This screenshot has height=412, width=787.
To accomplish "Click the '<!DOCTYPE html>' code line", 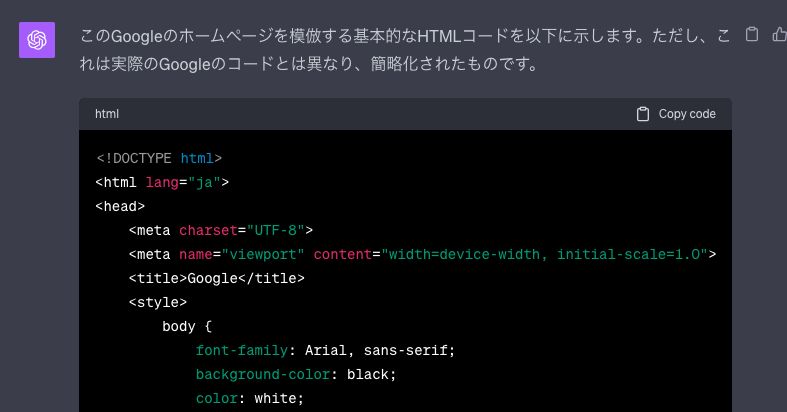I will 159,159.
